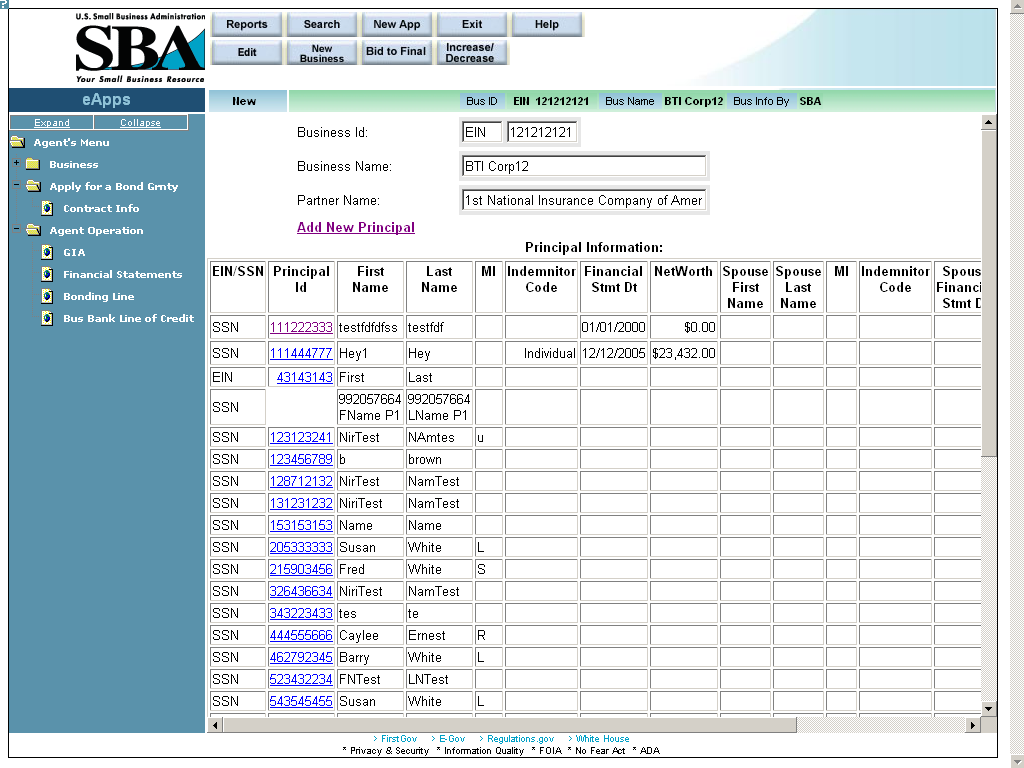Click the Business folder icon
Image resolution: width=1024 pixels, height=768 pixels.
pos(32,165)
